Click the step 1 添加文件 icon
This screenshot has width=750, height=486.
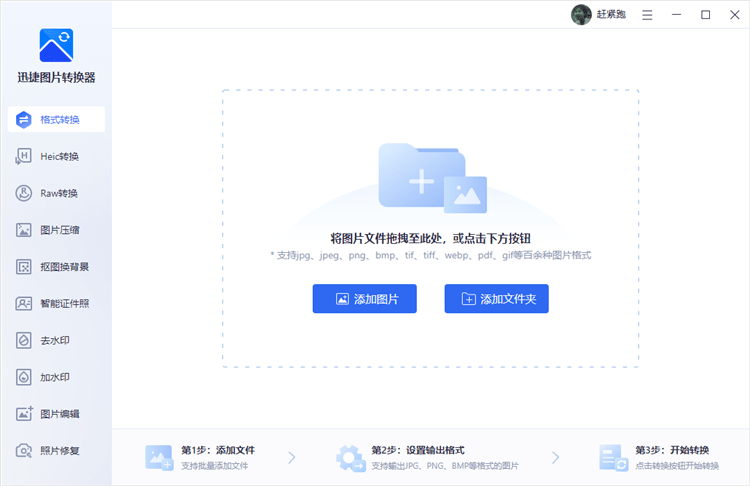pyautogui.click(x=159, y=458)
